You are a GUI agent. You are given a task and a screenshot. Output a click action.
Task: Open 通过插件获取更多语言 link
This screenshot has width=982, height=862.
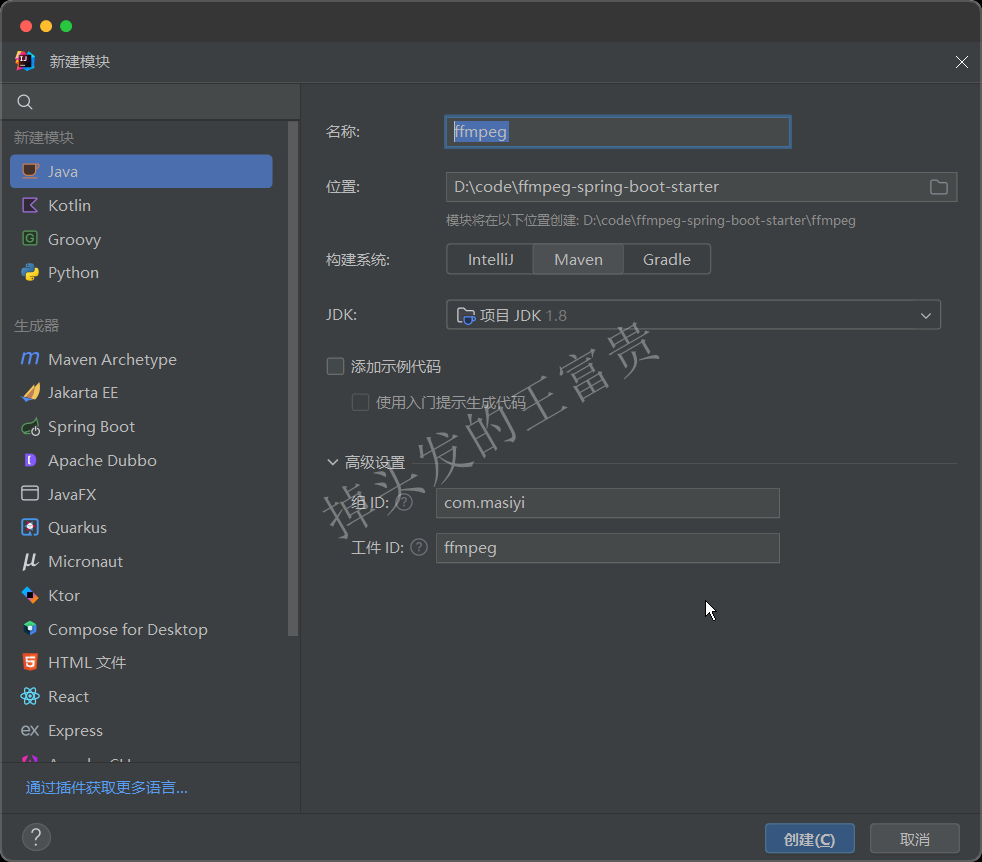coord(106,787)
